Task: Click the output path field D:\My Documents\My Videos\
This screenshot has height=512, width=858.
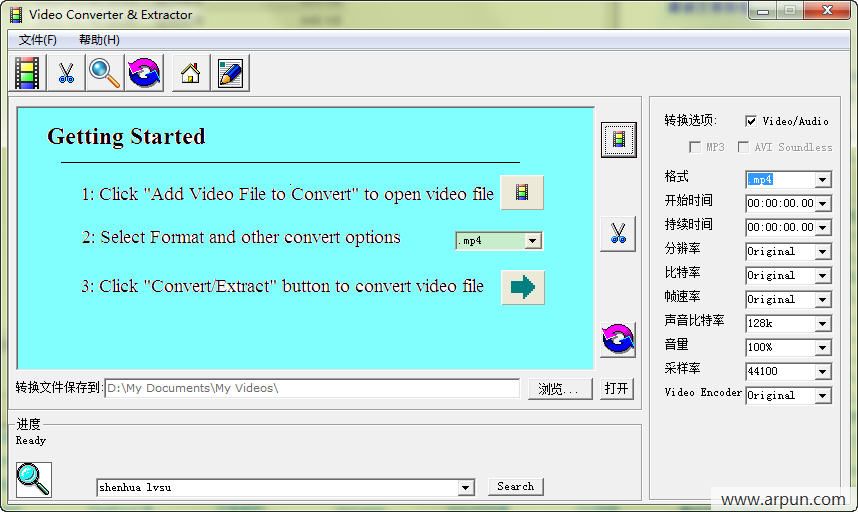Action: click(x=312, y=388)
